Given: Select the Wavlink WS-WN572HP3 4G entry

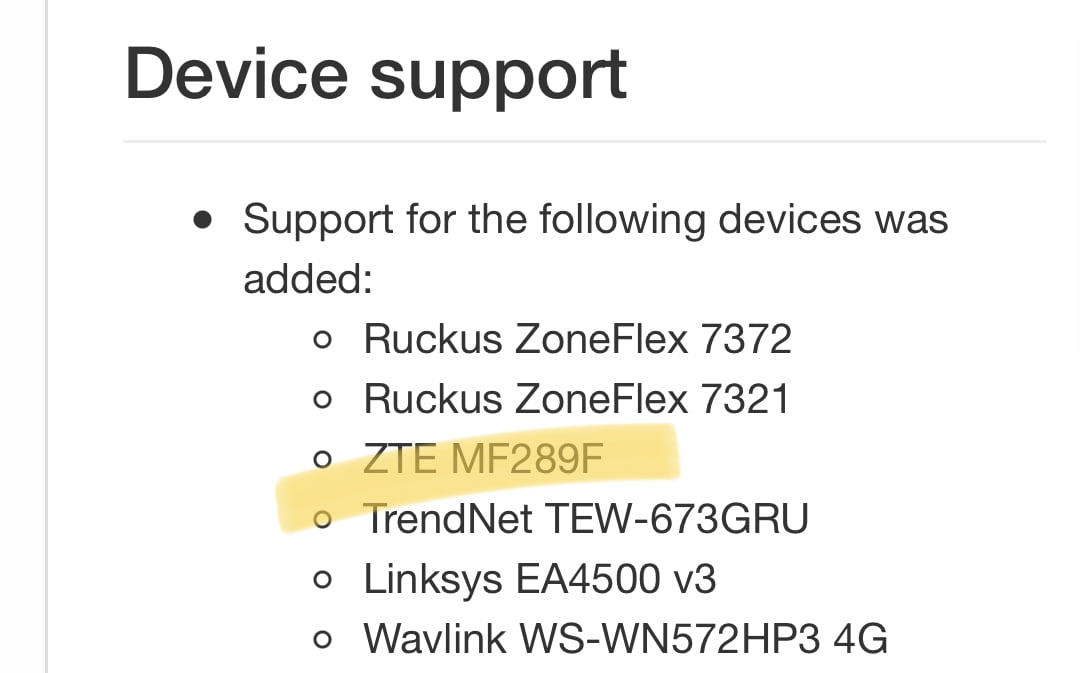Looking at the screenshot, I should pos(625,639).
